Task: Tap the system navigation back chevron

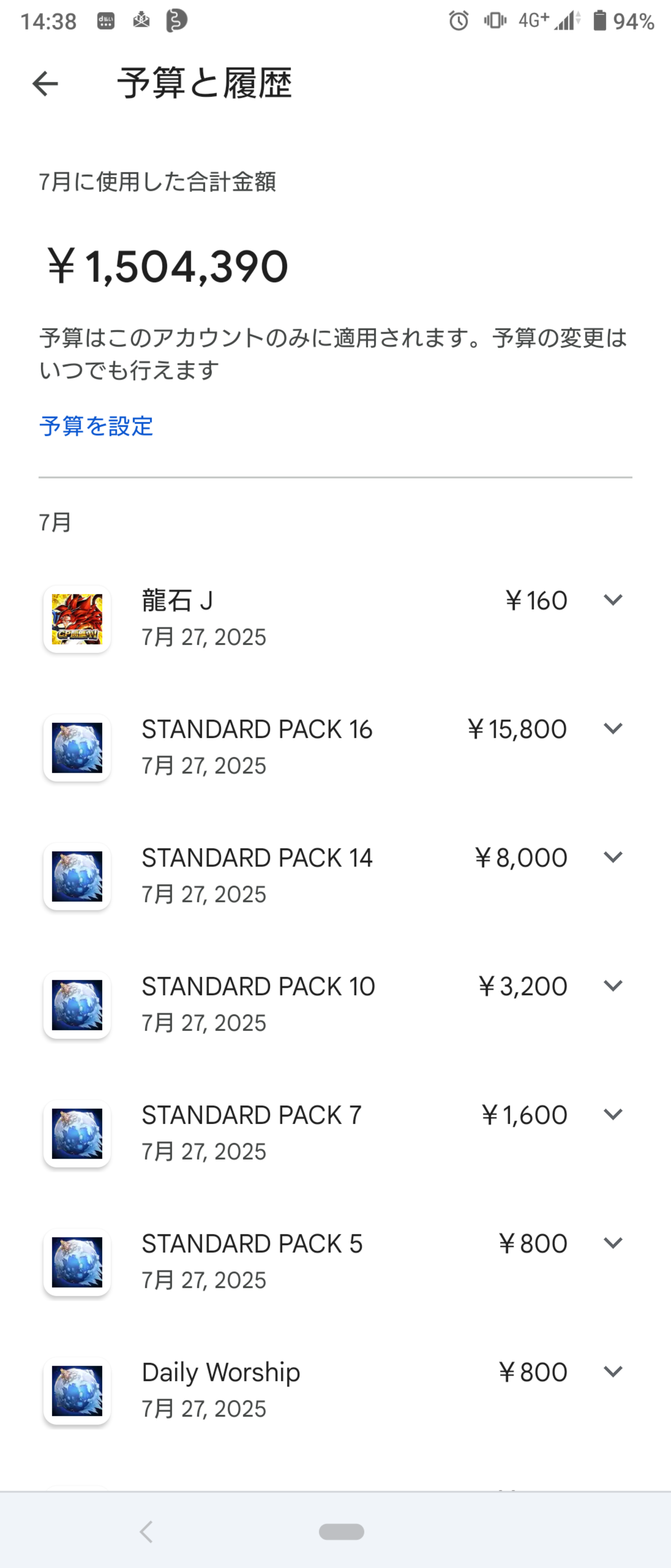Action: click(x=146, y=1532)
